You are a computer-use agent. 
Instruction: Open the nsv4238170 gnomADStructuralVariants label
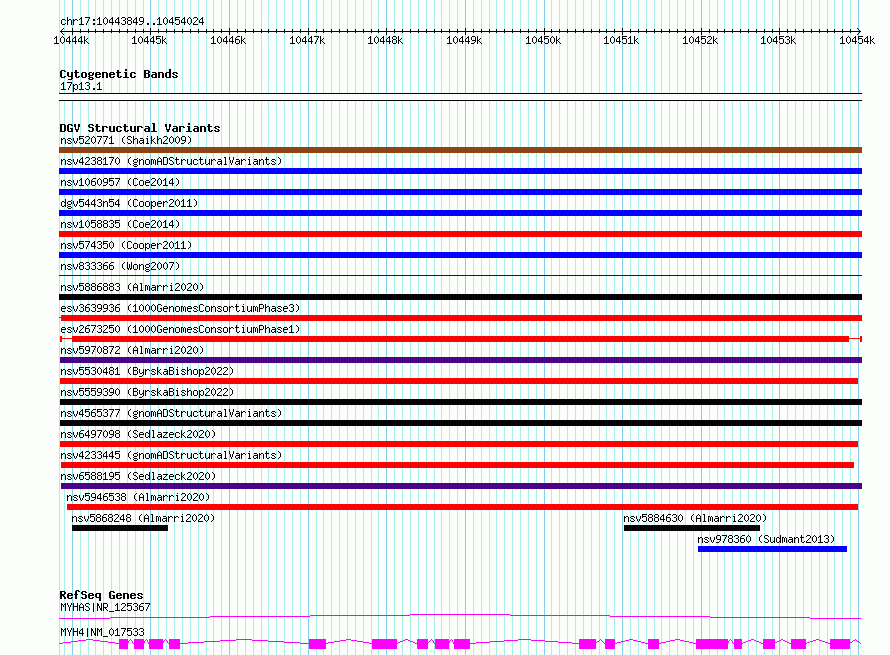171,161
